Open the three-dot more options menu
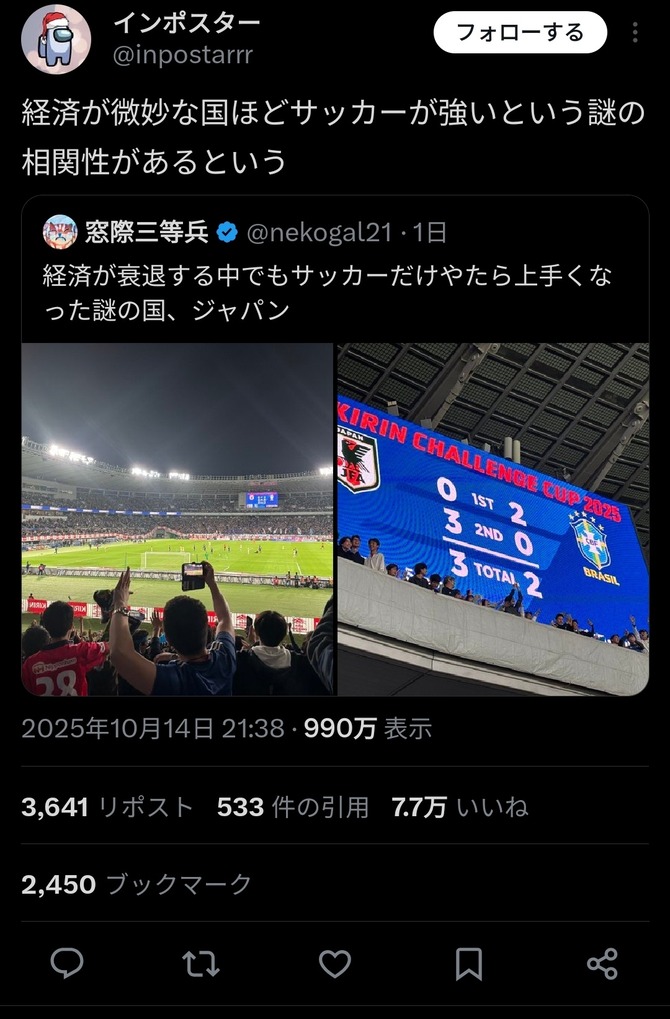This screenshot has height=1019, width=670. (635, 32)
